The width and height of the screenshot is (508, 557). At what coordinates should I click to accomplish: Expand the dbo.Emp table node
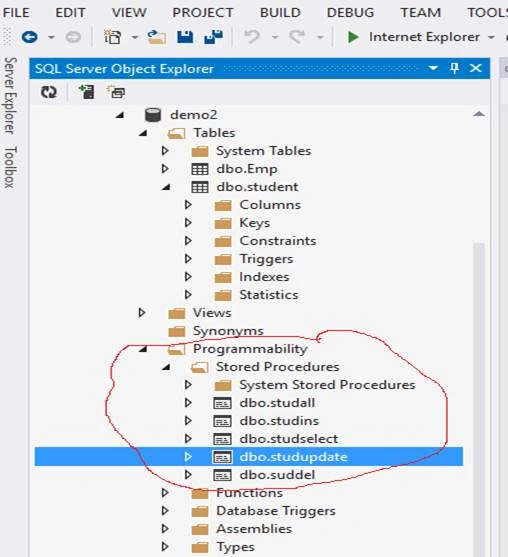[x=165, y=169]
